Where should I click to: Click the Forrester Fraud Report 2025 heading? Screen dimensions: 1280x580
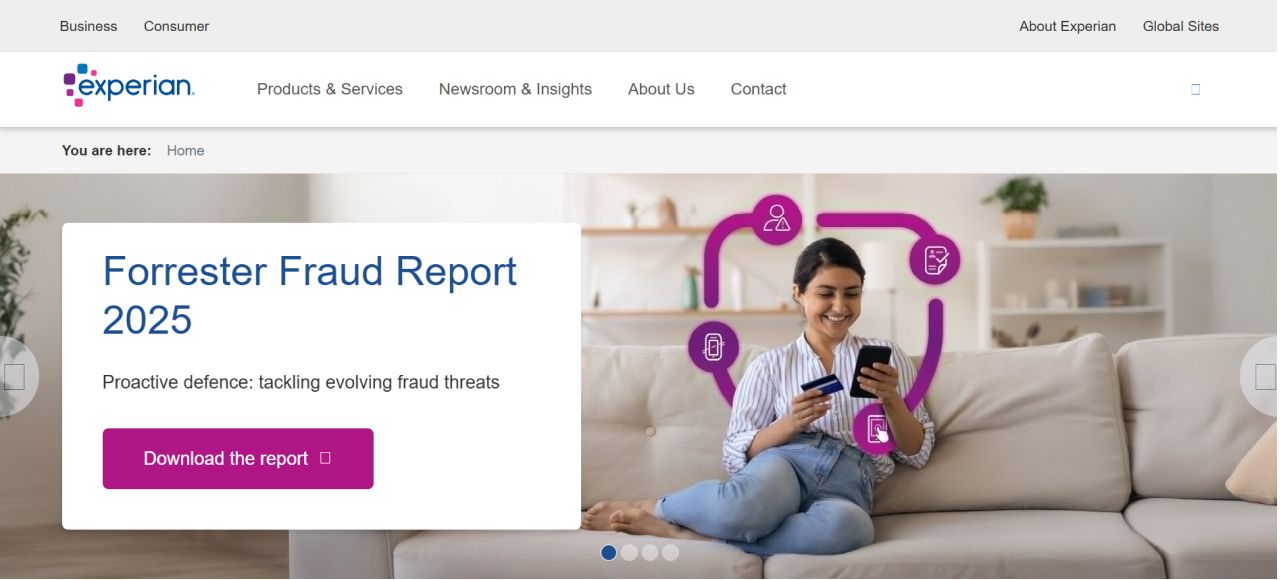(x=310, y=295)
